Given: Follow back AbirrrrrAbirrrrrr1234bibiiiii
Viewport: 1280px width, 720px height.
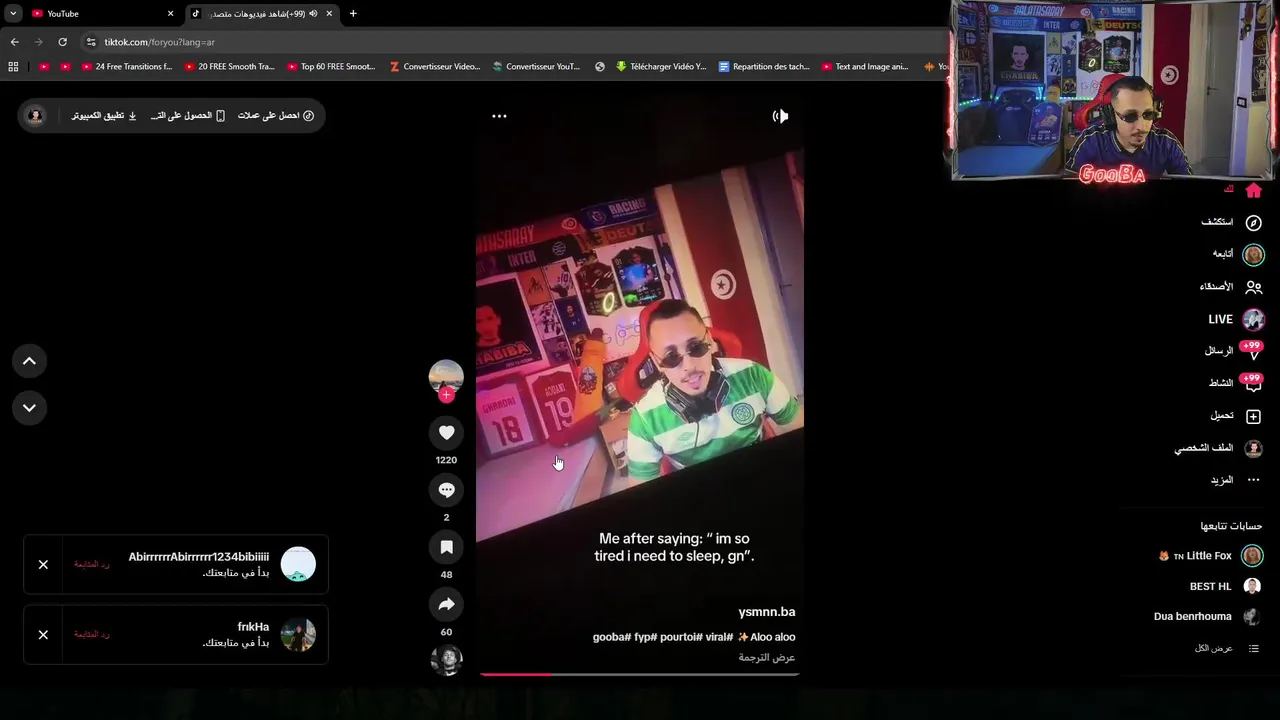Looking at the screenshot, I should pos(92,565).
